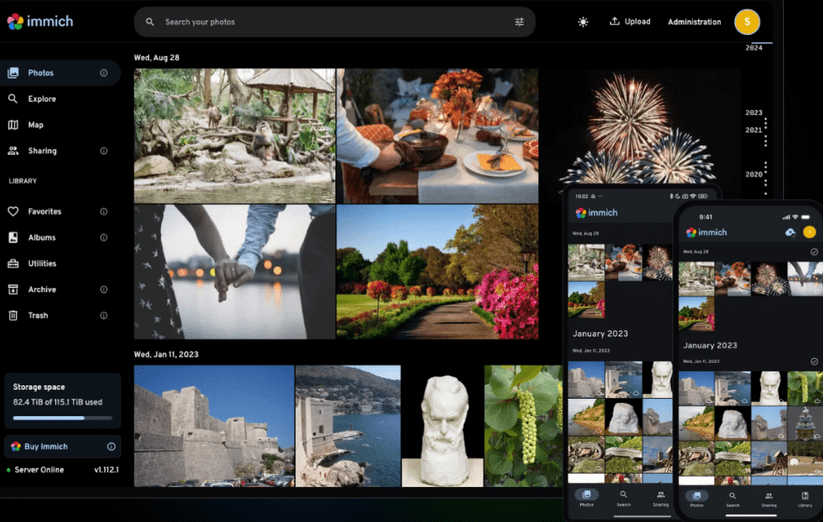Screen dimensions: 824x522
Task: Click the info icon beside Sharing
Action: [104, 151]
